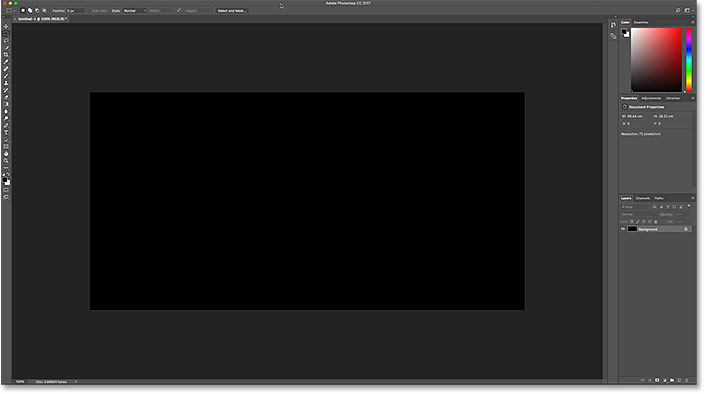The height and width of the screenshot is (394, 705).
Task: Select the Hand tool
Action: [6, 153]
